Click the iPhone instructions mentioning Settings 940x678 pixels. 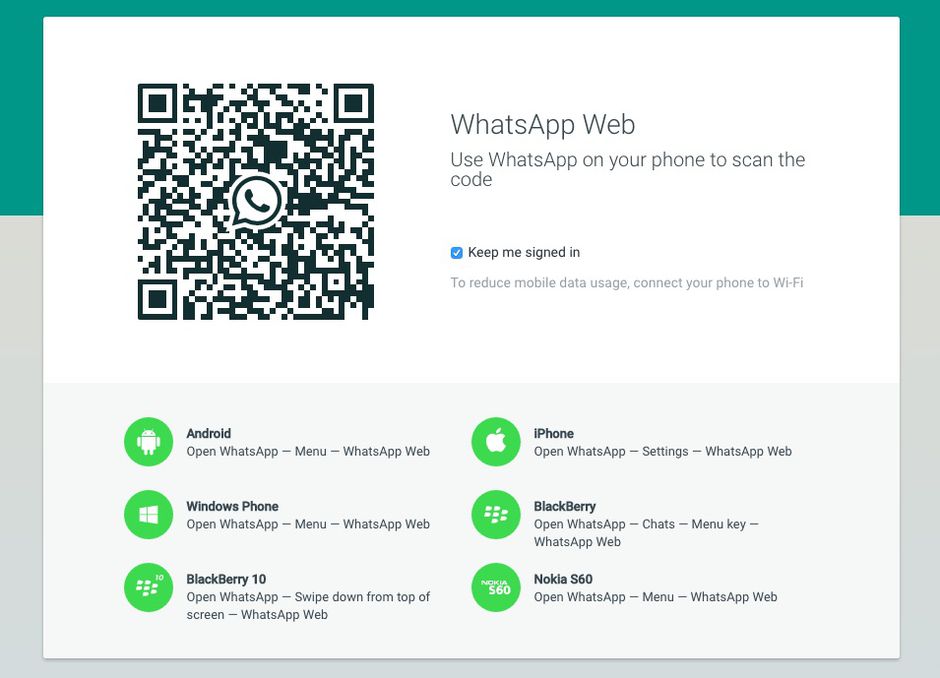pos(662,452)
